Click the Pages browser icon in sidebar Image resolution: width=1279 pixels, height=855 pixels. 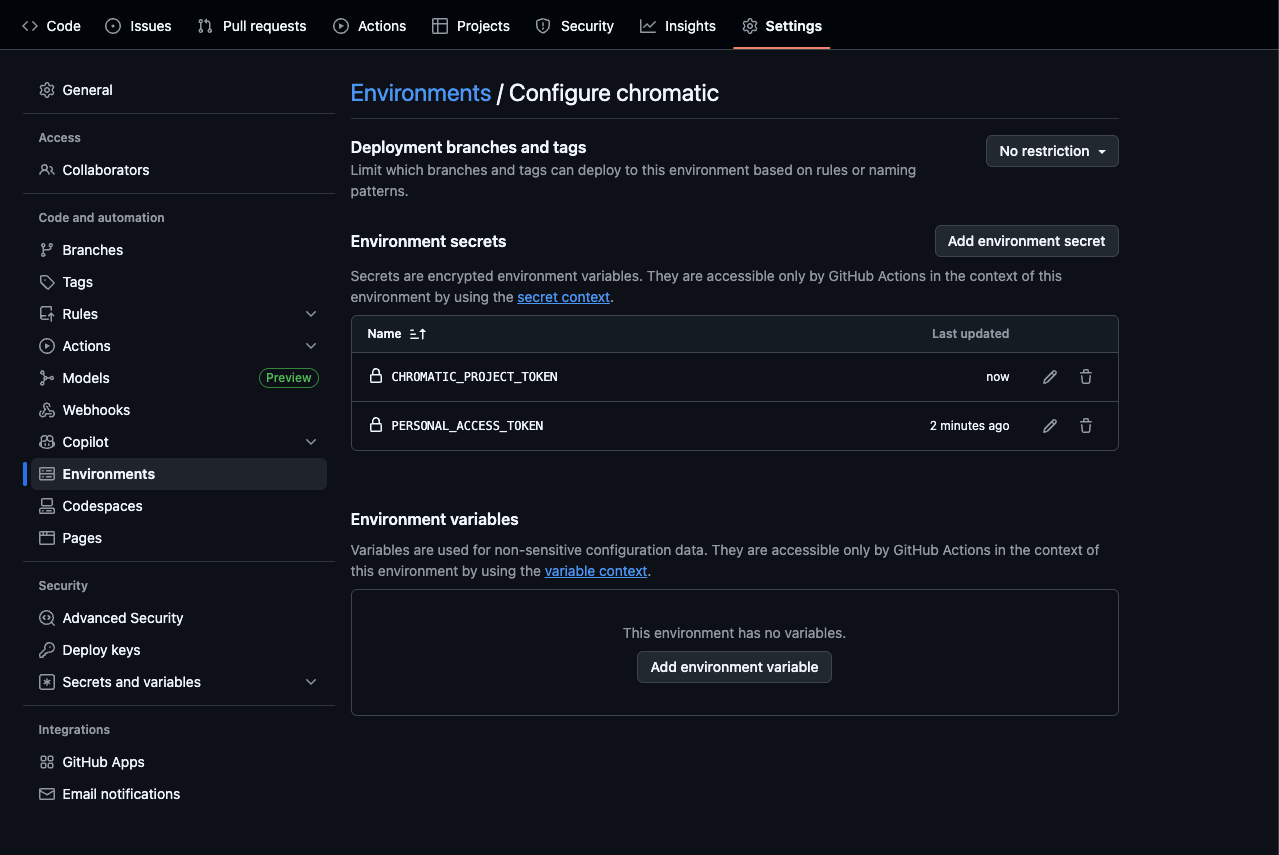click(x=47, y=538)
